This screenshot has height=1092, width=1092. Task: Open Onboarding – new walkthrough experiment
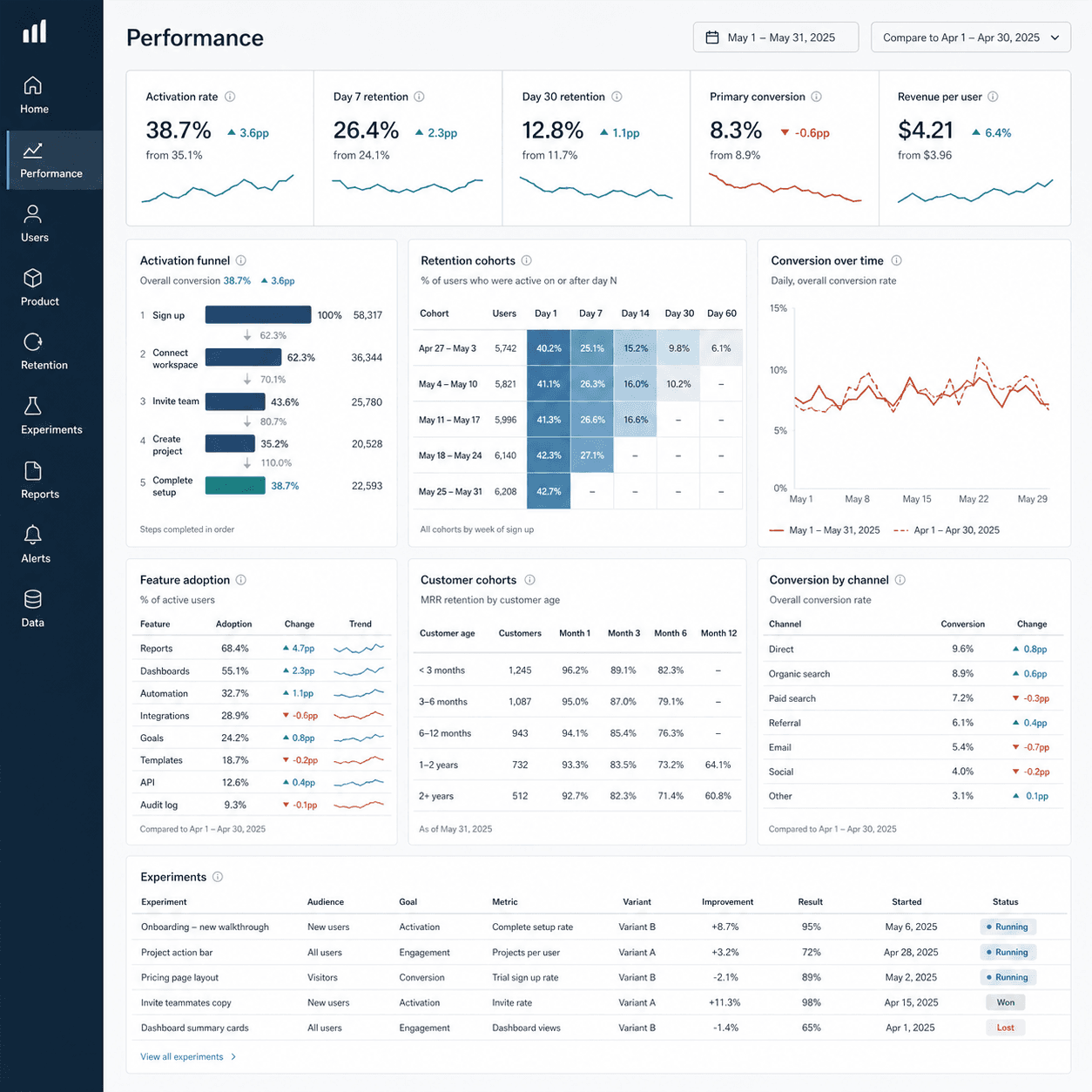[205, 927]
